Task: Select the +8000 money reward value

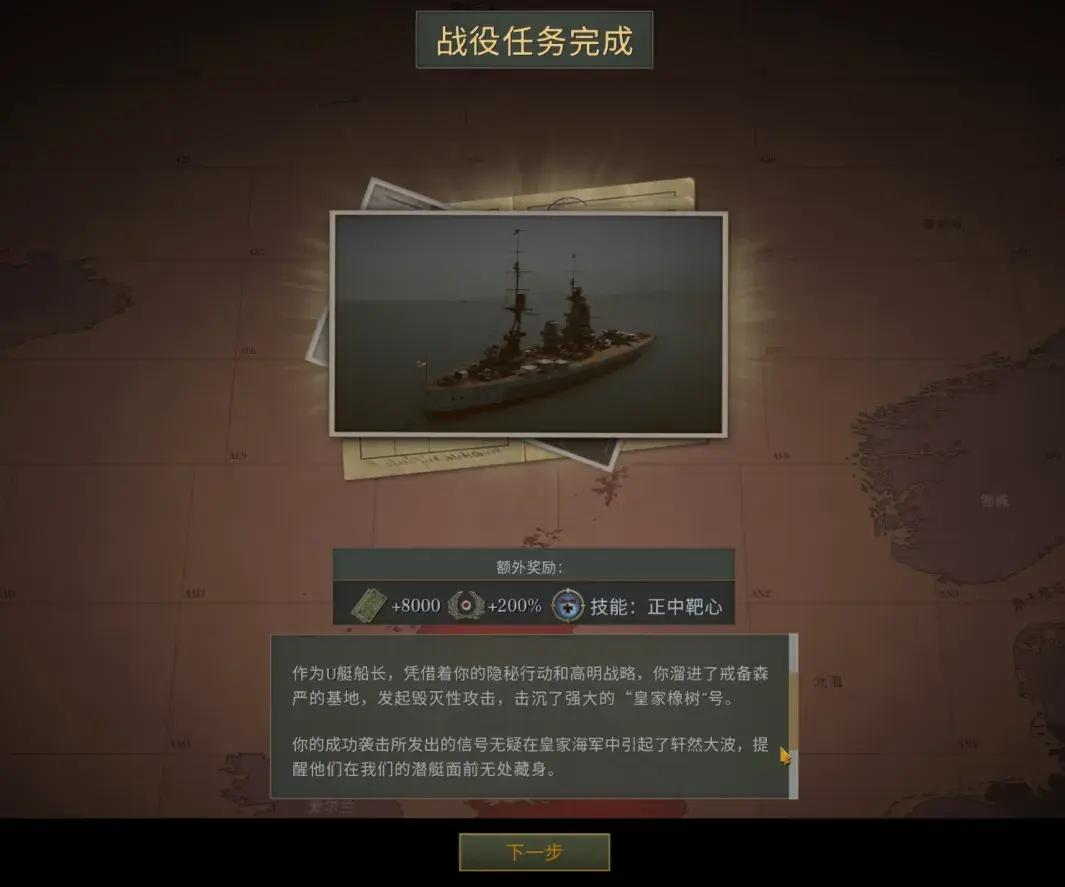Action: pyautogui.click(x=416, y=605)
